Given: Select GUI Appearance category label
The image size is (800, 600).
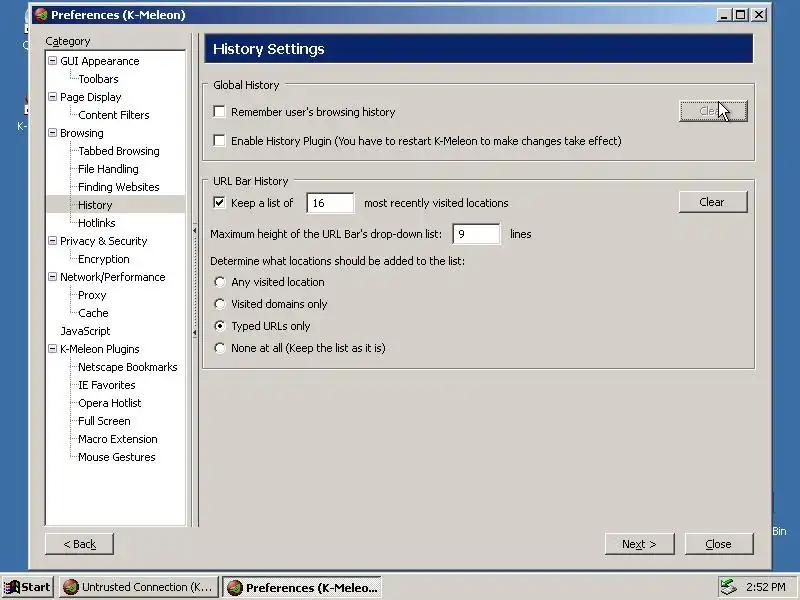Looking at the screenshot, I should pos(99,61).
